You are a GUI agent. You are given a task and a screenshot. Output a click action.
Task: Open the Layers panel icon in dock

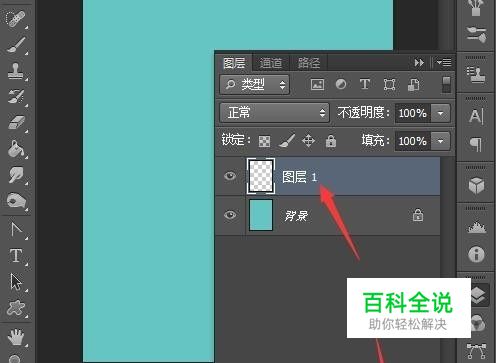478,295
